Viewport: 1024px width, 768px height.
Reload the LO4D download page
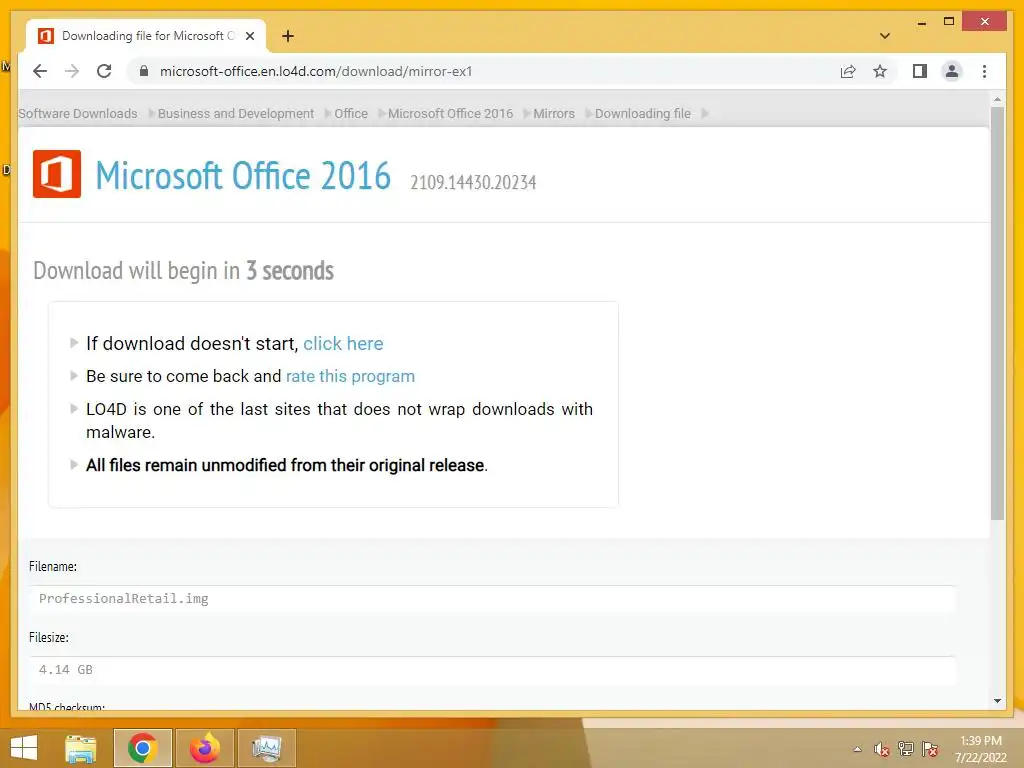point(104,71)
